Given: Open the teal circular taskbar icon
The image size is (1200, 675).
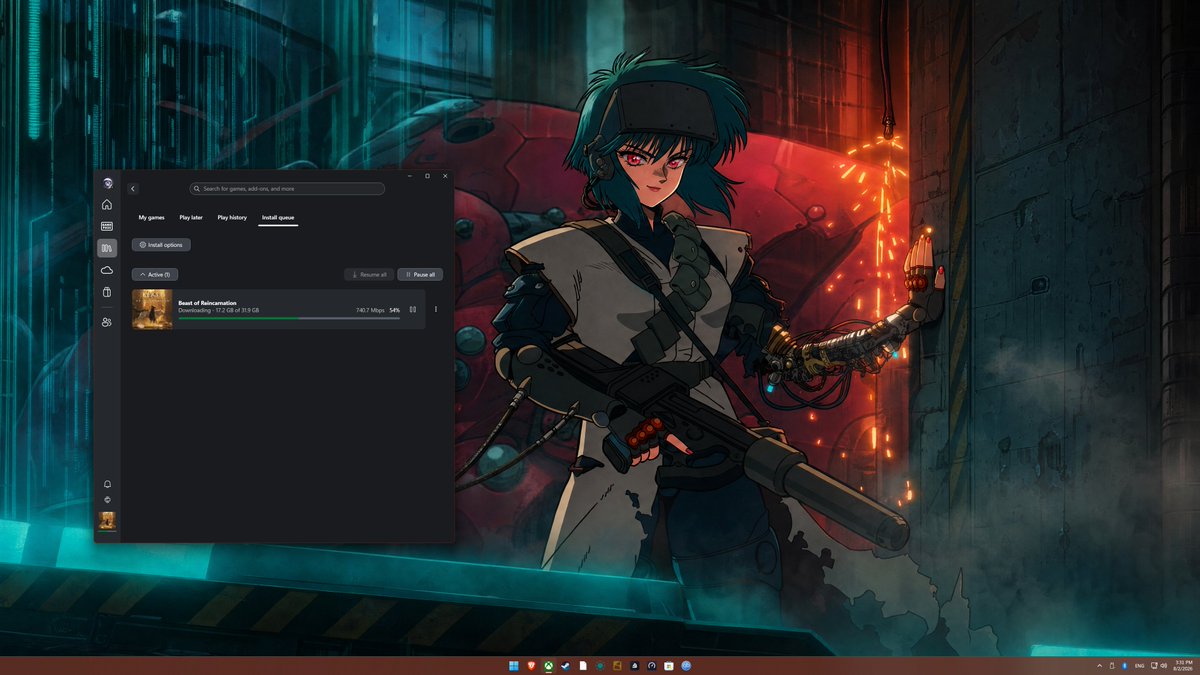Looking at the screenshot, I should click(600, 666).
